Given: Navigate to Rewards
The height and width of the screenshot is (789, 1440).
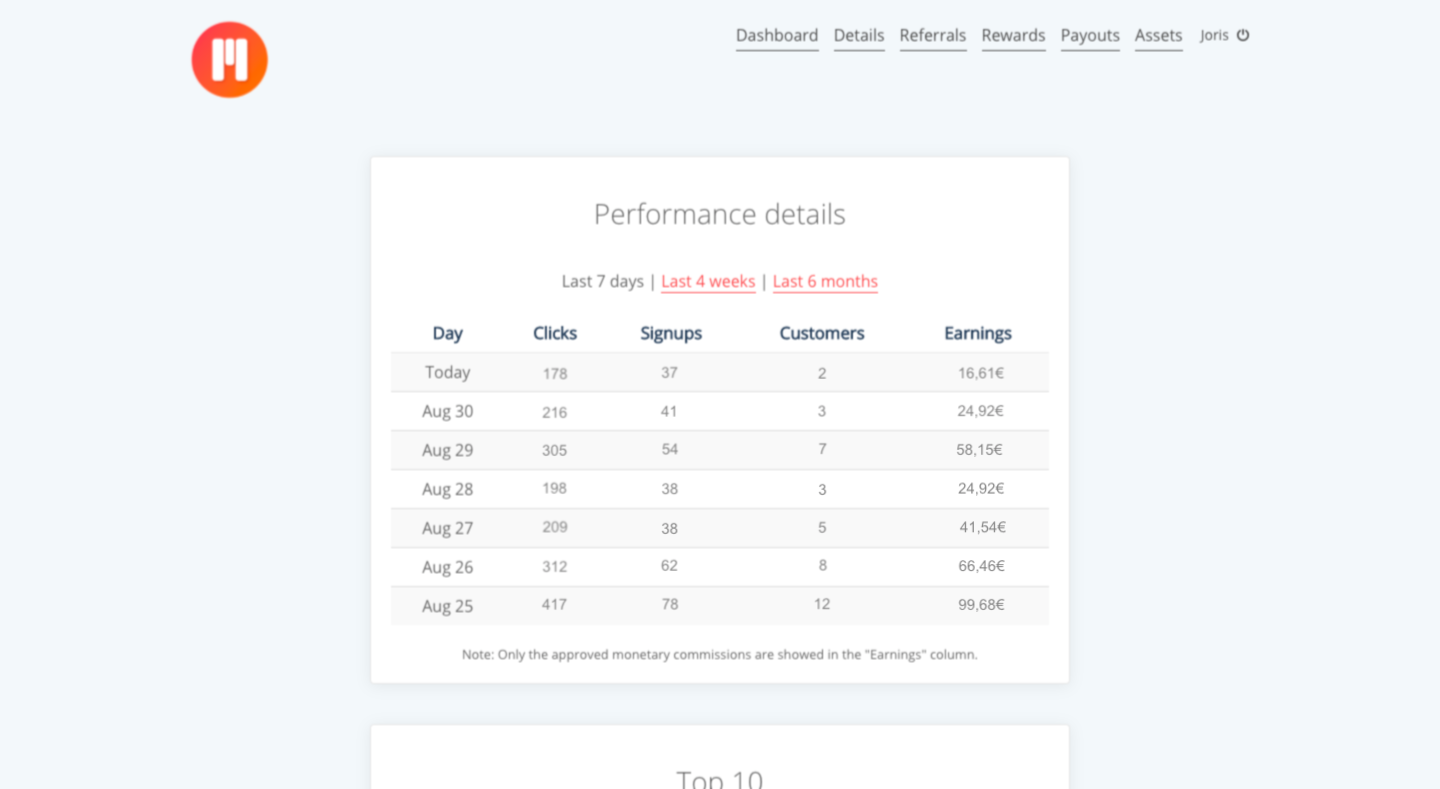Looking at the screenshot, I should click(x=1013, y=36).
